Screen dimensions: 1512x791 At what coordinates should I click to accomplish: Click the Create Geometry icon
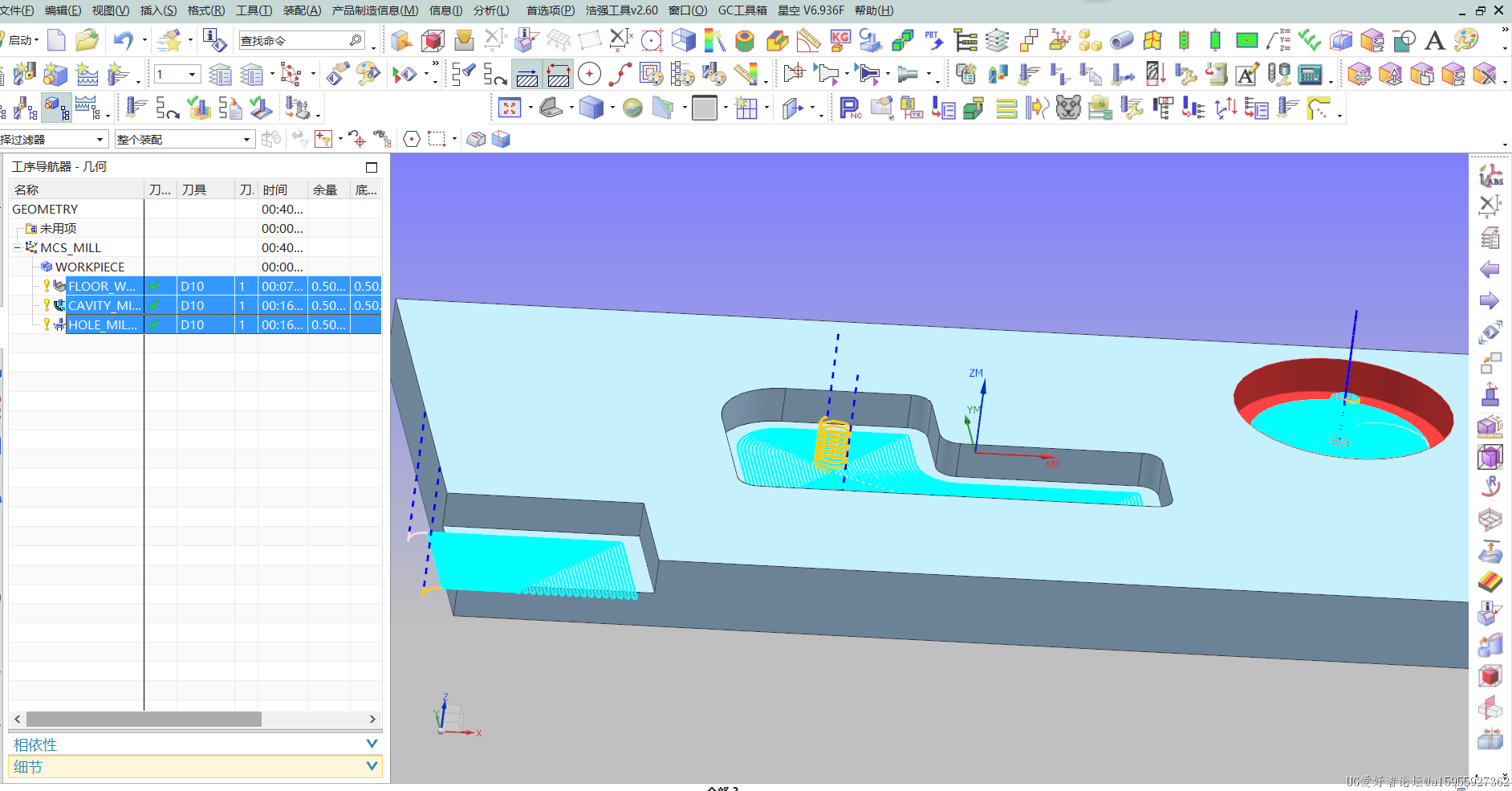click(x=55, y=75)
